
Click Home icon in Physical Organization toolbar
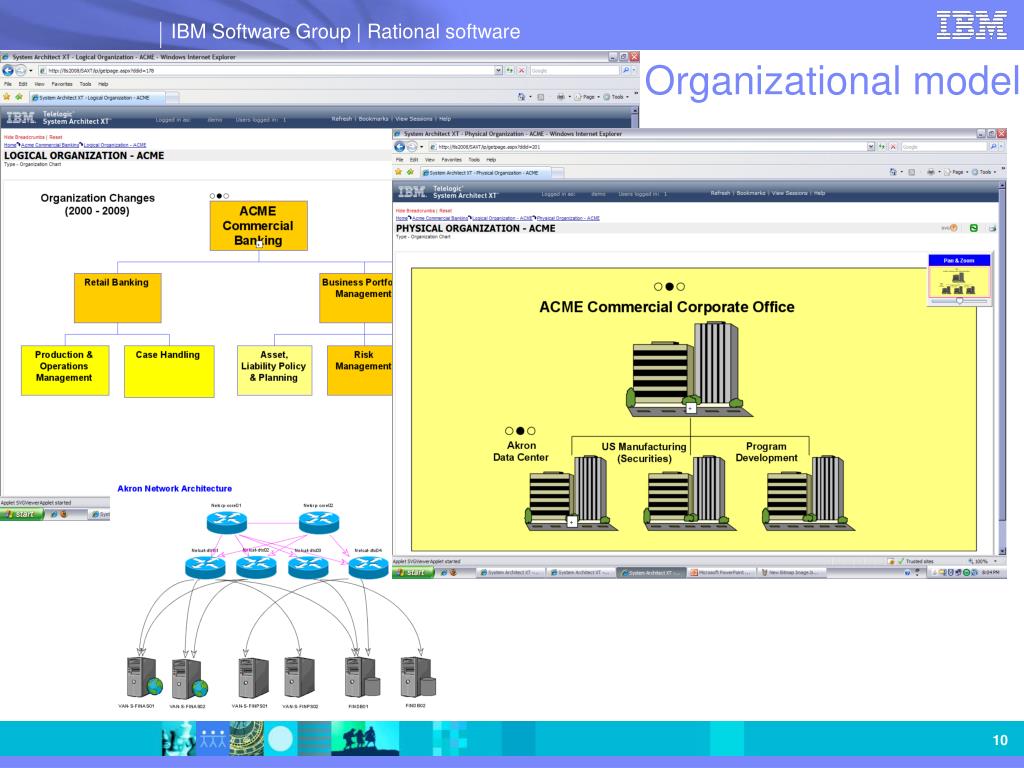click(x=893, y=172)
